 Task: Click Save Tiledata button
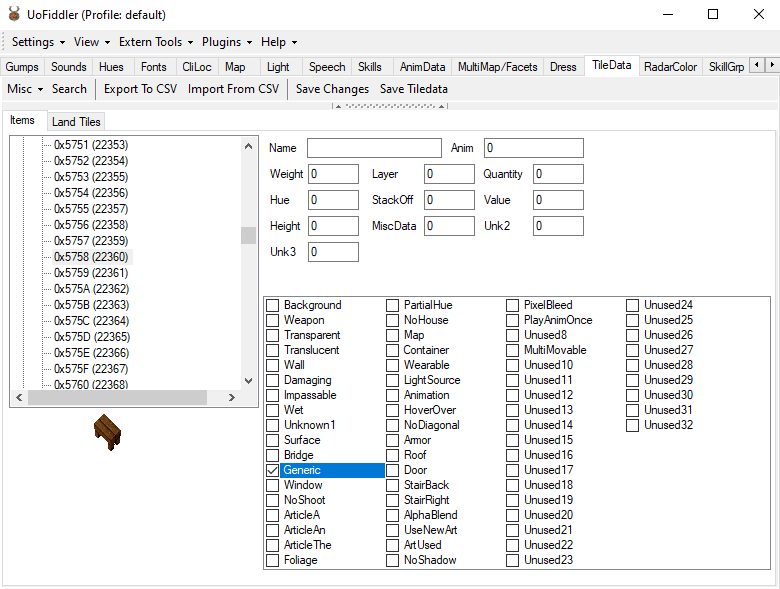pyautogui.click(x=414, y=89)
